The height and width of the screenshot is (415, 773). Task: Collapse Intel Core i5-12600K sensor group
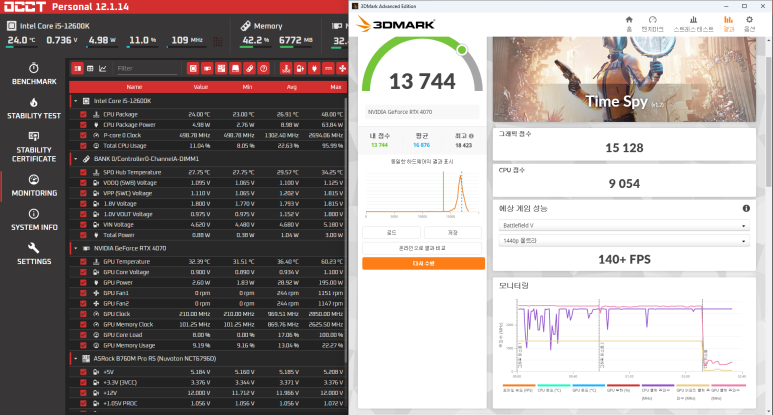tap(75, 101)
